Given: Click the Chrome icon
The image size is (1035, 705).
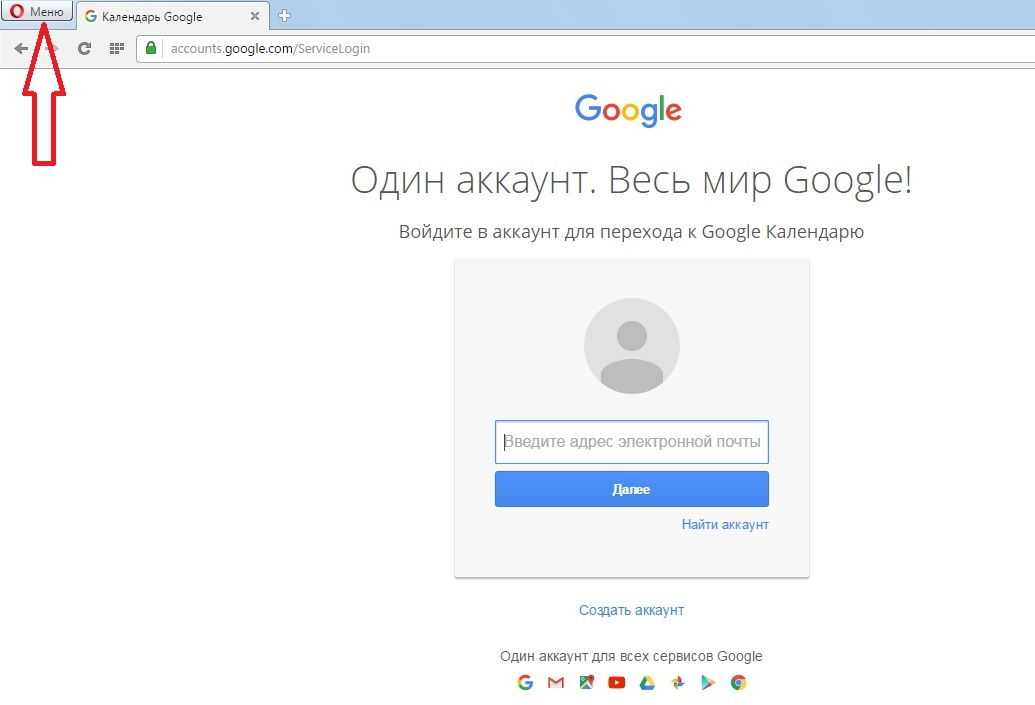Looking at the screenshot, I should point(738,683).
